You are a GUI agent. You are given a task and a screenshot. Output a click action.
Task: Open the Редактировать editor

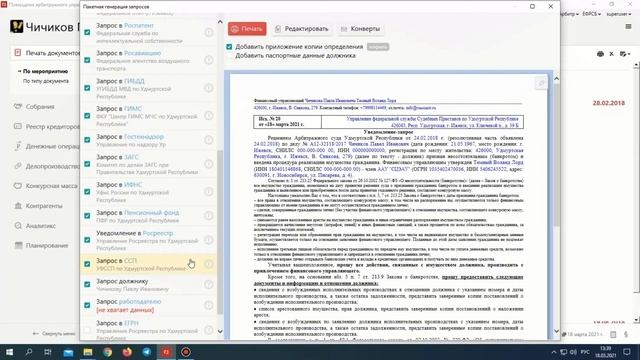point(301,29)
